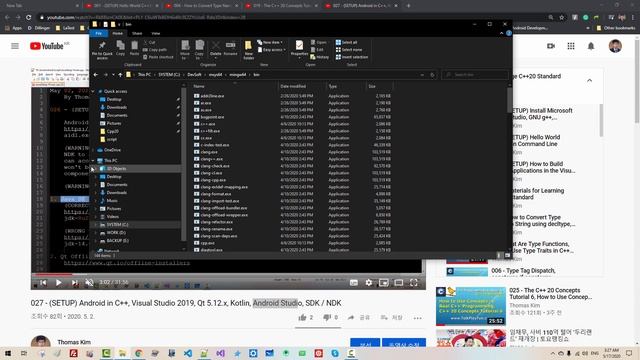Open the File Explorer help icon
The width and height of the screenshot is (640, 360).
tap(509, 33)
